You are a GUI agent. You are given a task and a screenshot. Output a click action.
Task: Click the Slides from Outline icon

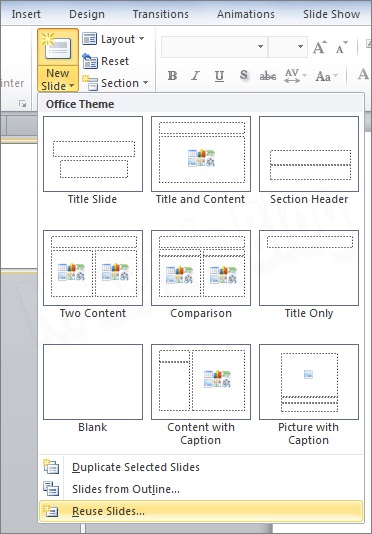[51, 489]
